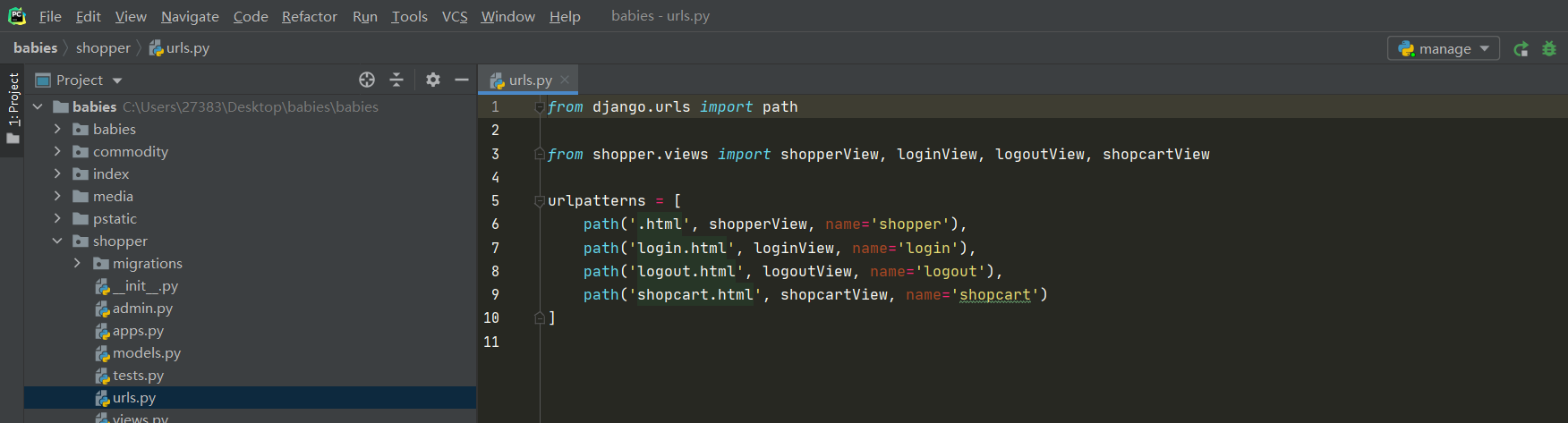Select the media folder in tree
The image size is (1568, 423).
click(x=113, y=196)
